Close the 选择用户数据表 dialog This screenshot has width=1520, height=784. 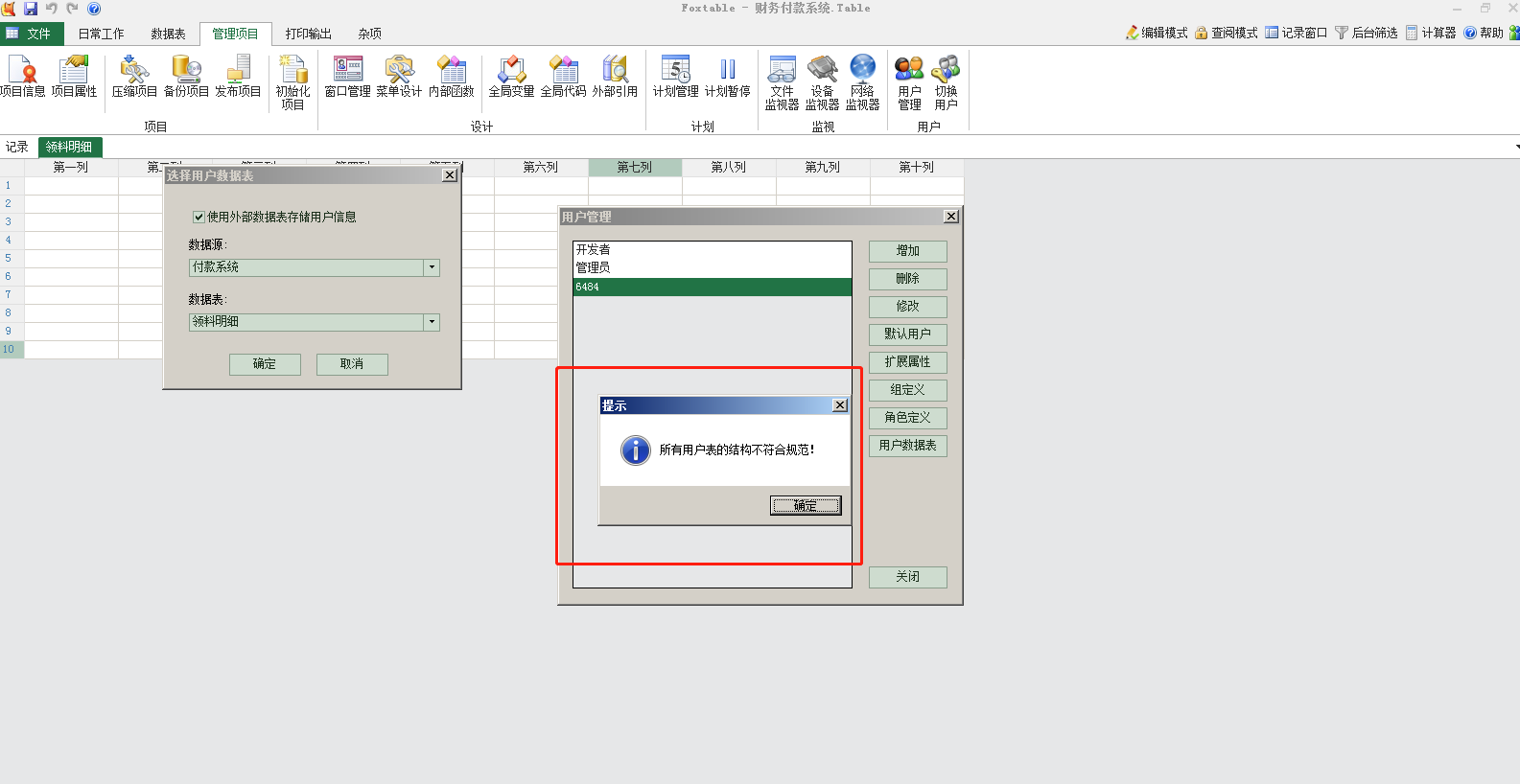(x=450, y=175)
